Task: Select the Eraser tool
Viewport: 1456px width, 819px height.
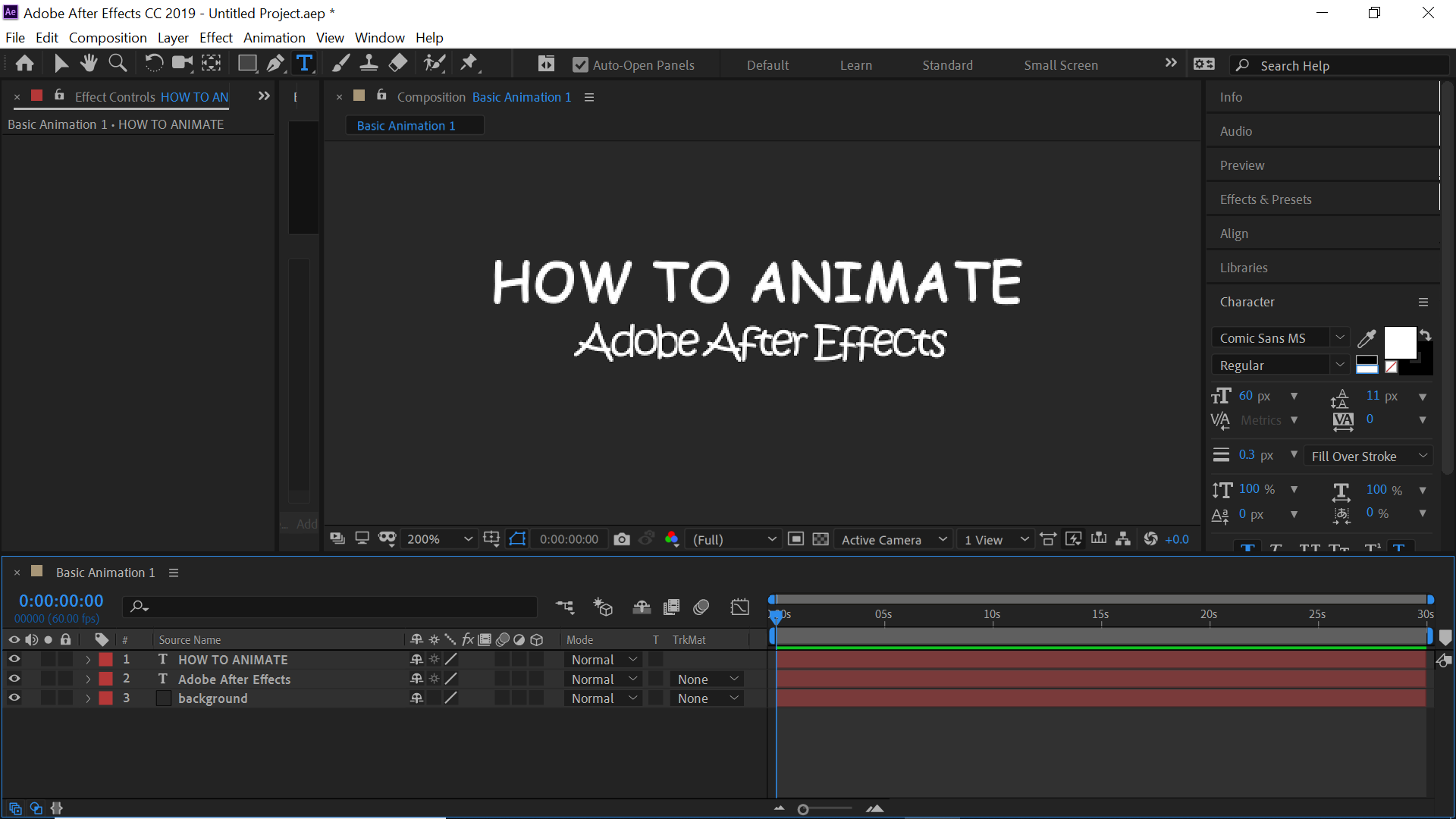Action: (397, 64)
